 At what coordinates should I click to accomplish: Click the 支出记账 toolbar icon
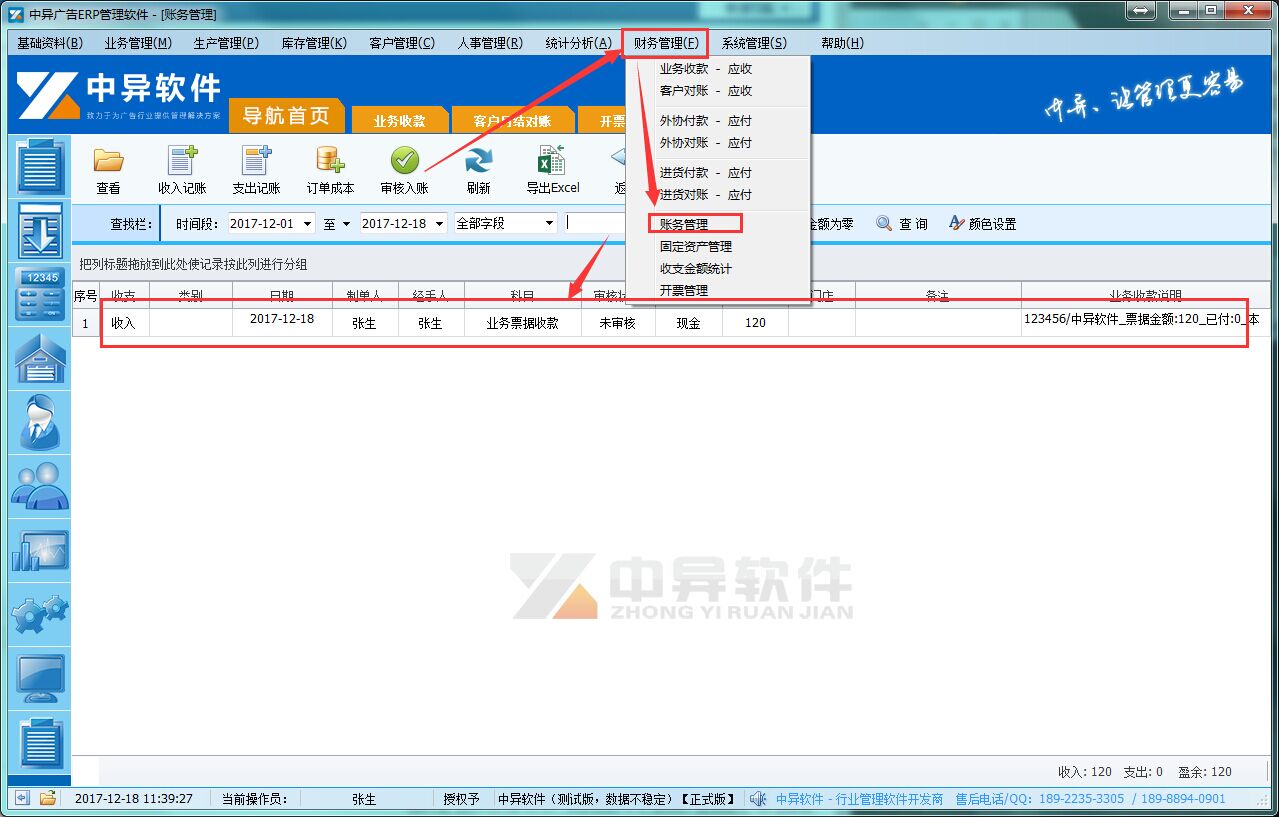pos(256,161)
